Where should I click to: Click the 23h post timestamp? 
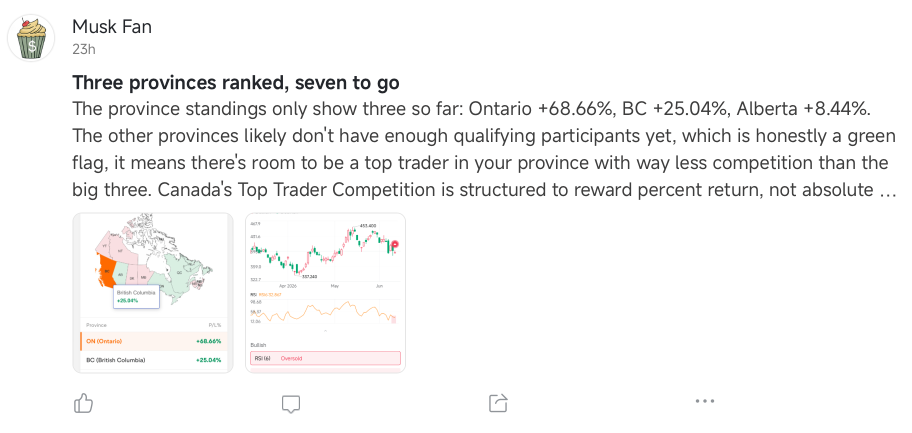coord(84,49)
